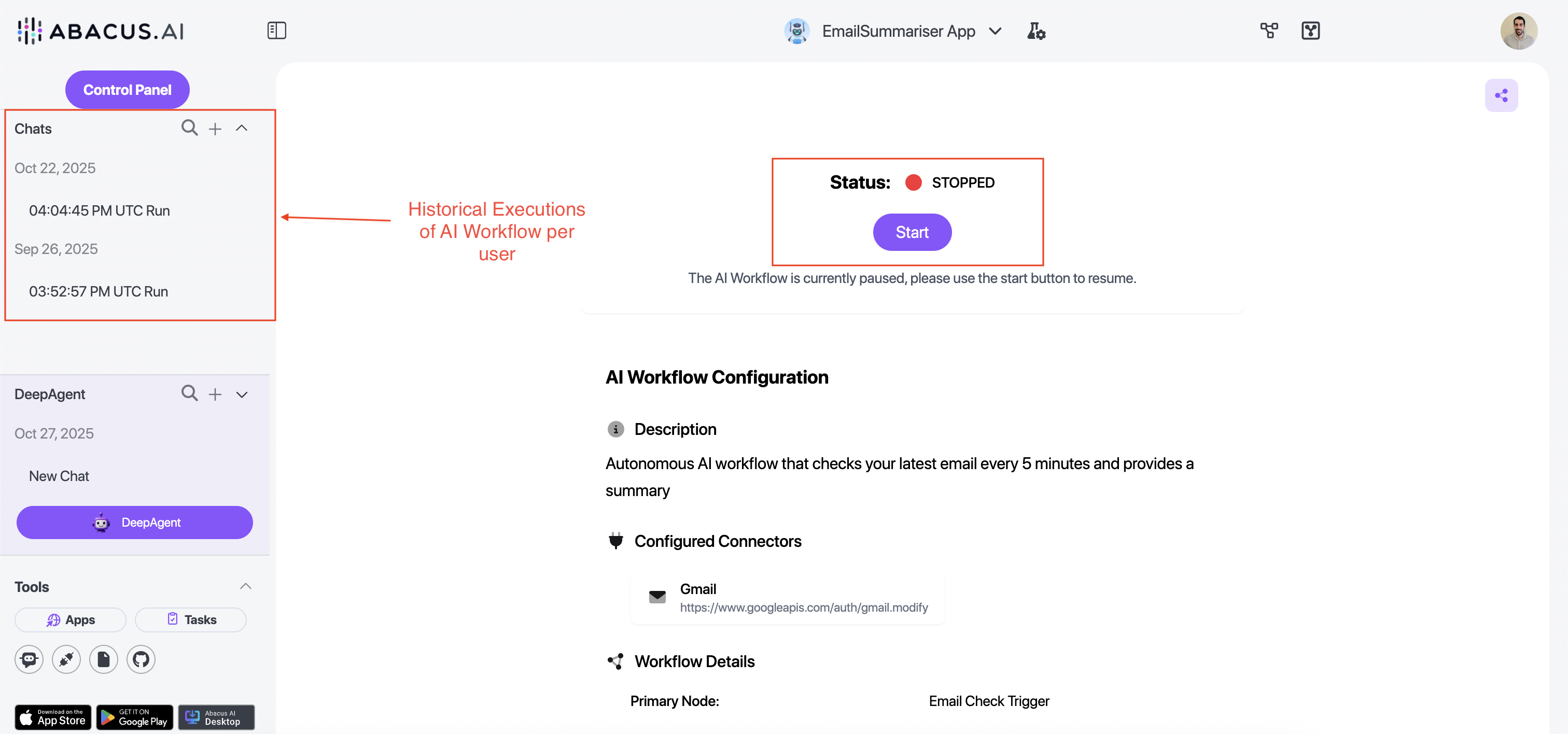Viewport: 1568px width, 734px height.
Task: Open the GitHub tool icon
Action: pos(141,659)
